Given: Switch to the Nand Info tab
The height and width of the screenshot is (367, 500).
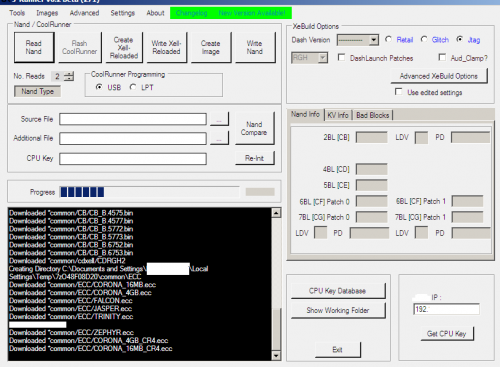Looking at the screenshot, I should click(305, 114).
